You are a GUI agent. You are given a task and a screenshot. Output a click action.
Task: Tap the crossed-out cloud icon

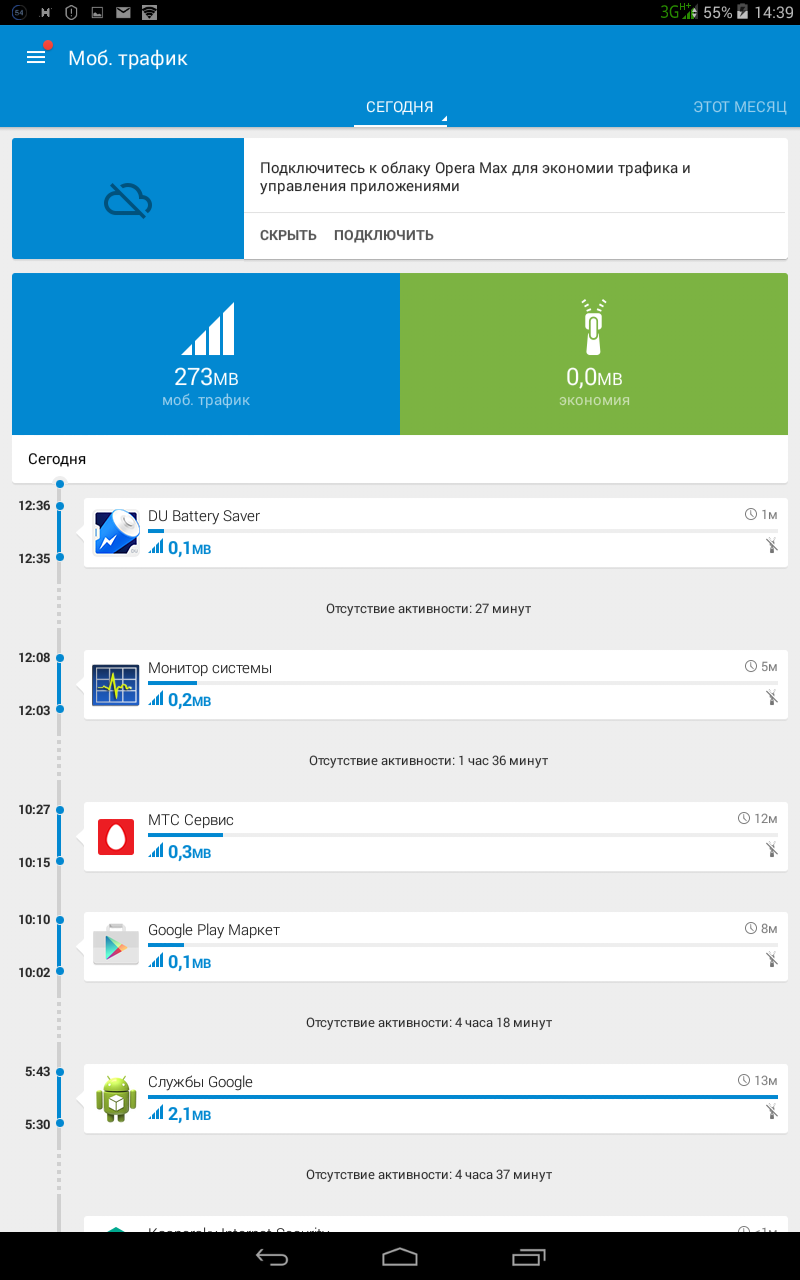click(128, 200)
